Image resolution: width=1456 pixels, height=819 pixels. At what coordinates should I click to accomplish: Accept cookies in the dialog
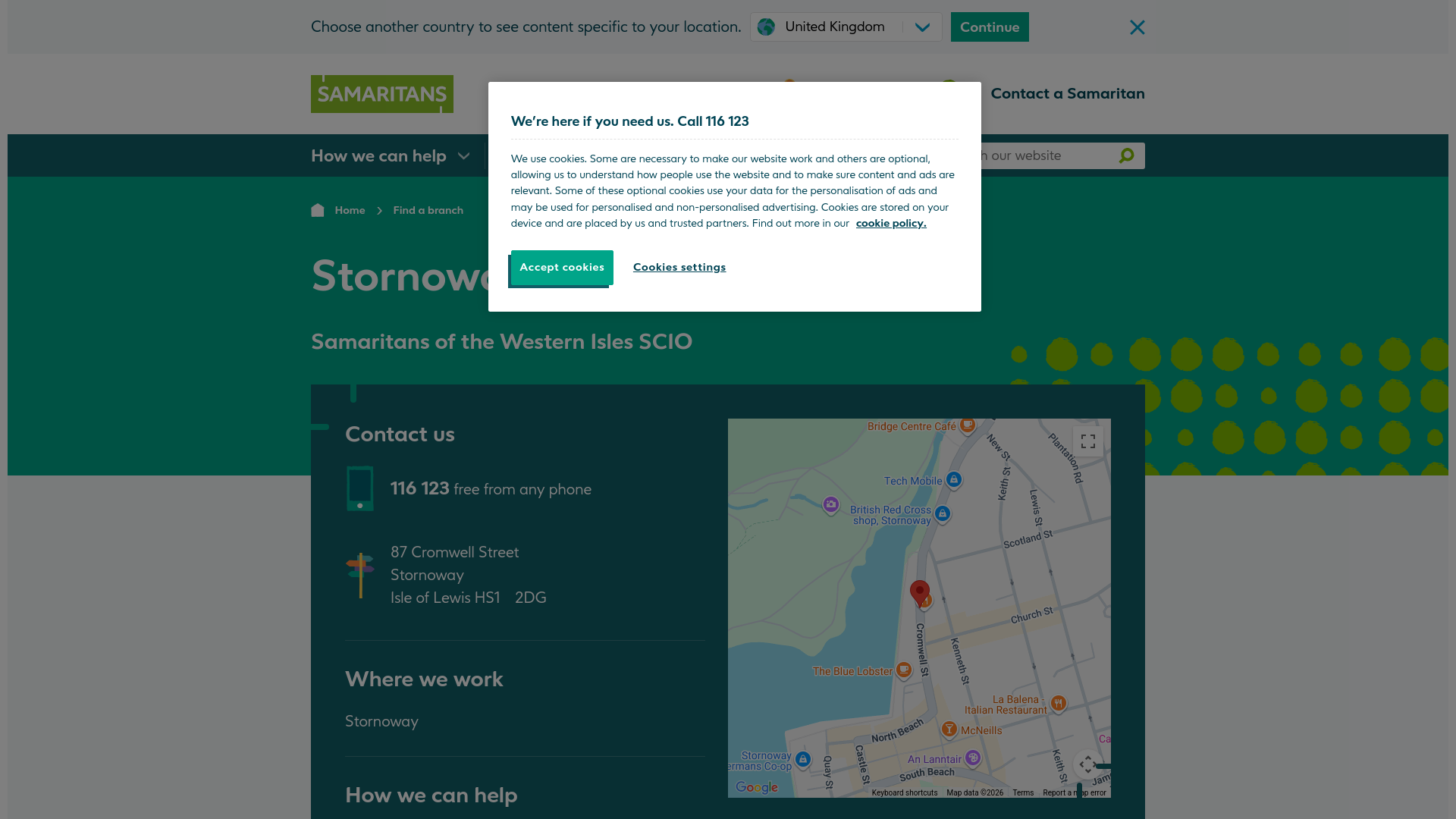(x=562, y=268)
